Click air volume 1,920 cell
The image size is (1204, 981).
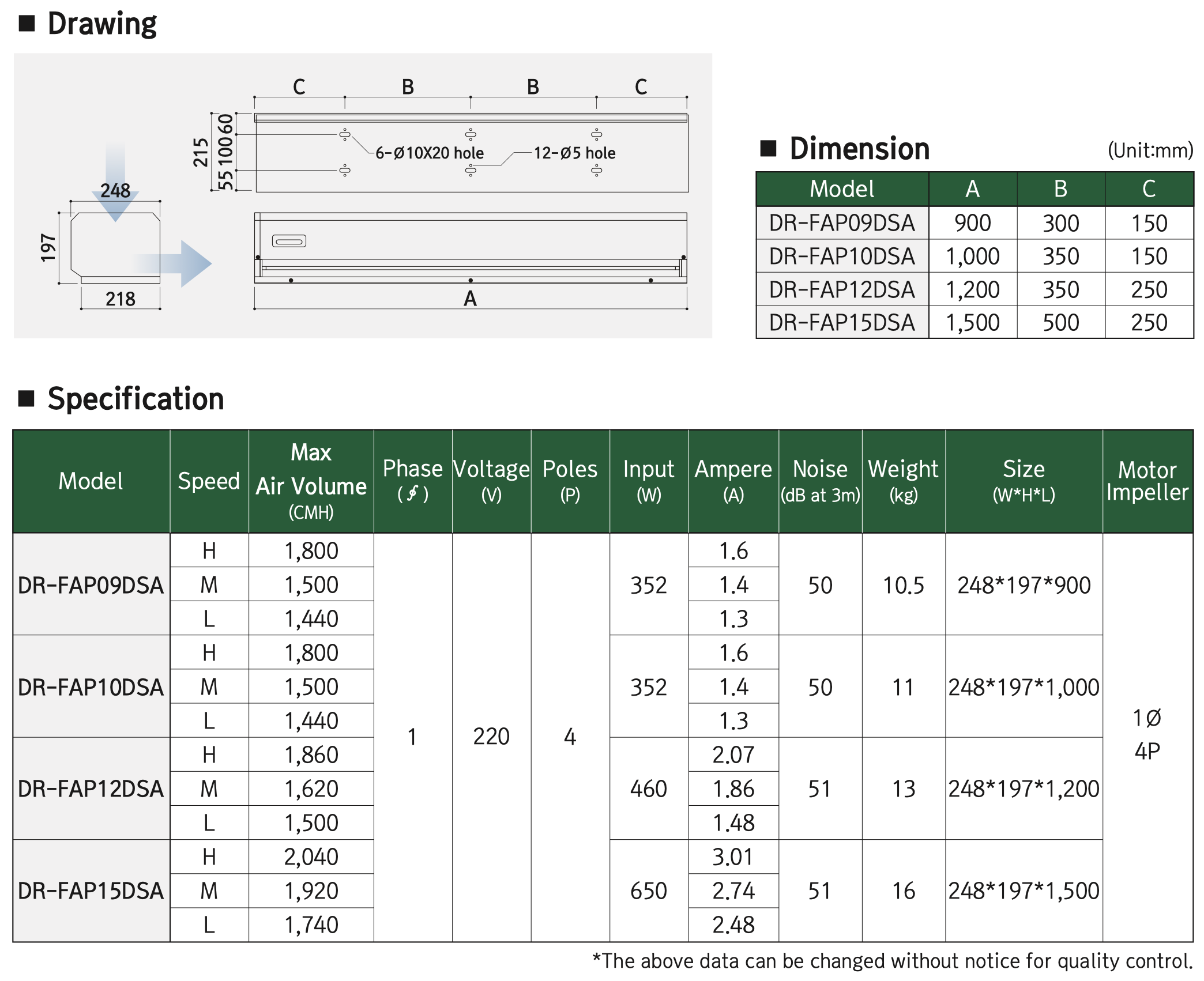click(x=311, y=891)
